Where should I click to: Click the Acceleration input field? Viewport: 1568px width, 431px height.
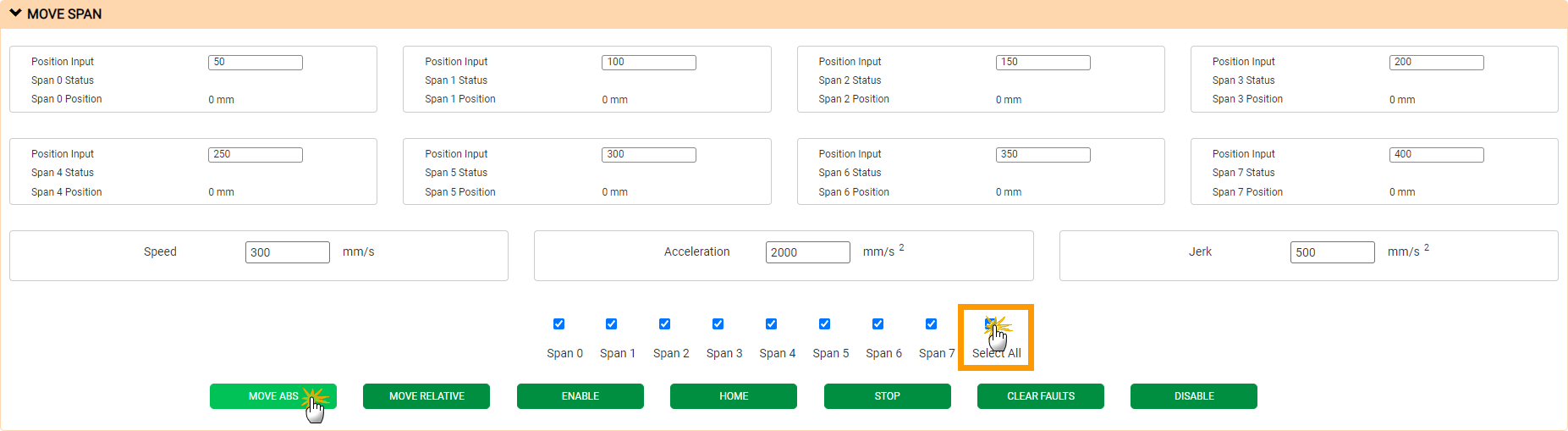[x=807, y=252]
